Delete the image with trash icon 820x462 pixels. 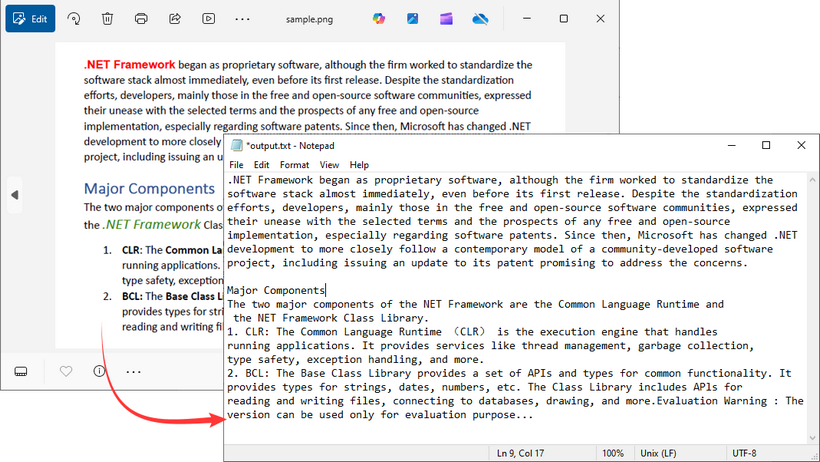pos(108,19)
